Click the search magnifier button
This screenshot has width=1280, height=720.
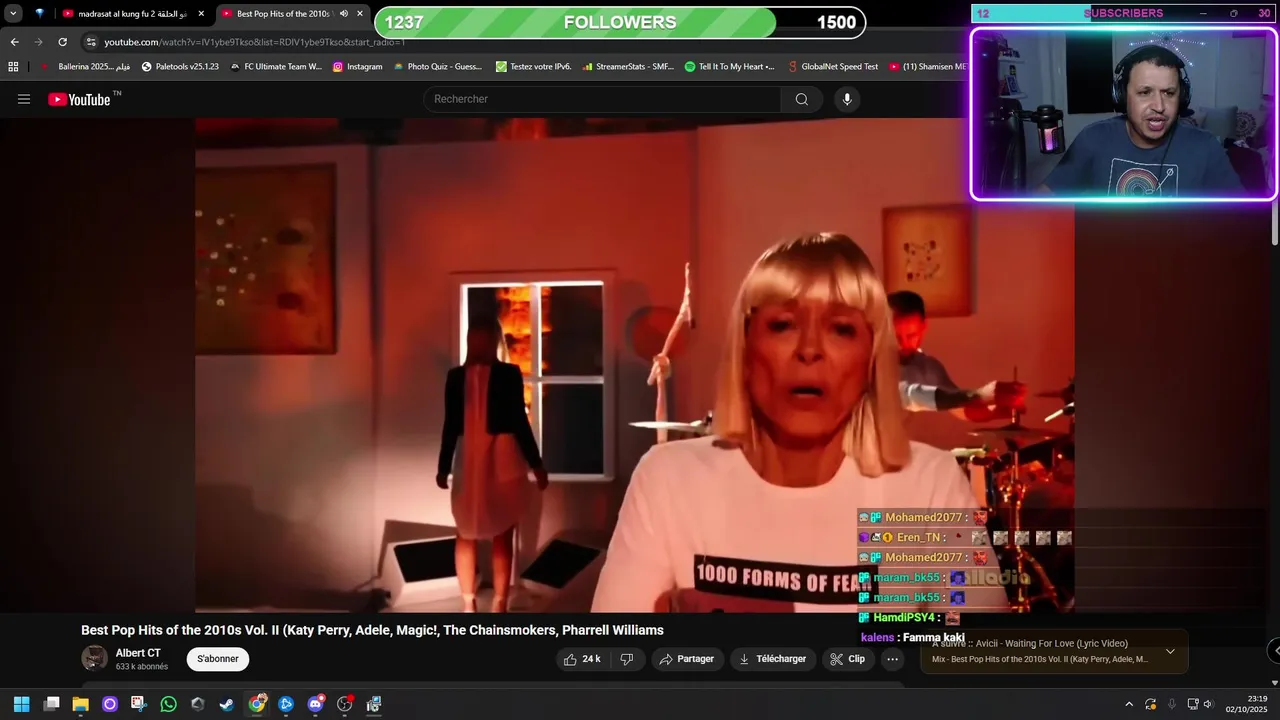click(x=802, y=99)
